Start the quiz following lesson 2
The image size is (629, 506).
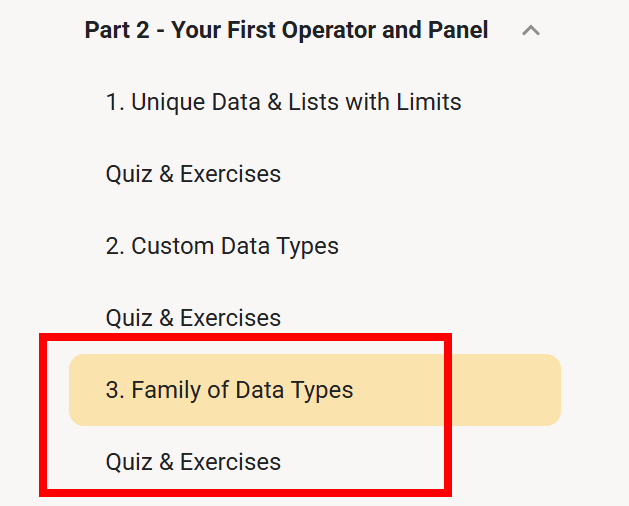tap(193, 318)
